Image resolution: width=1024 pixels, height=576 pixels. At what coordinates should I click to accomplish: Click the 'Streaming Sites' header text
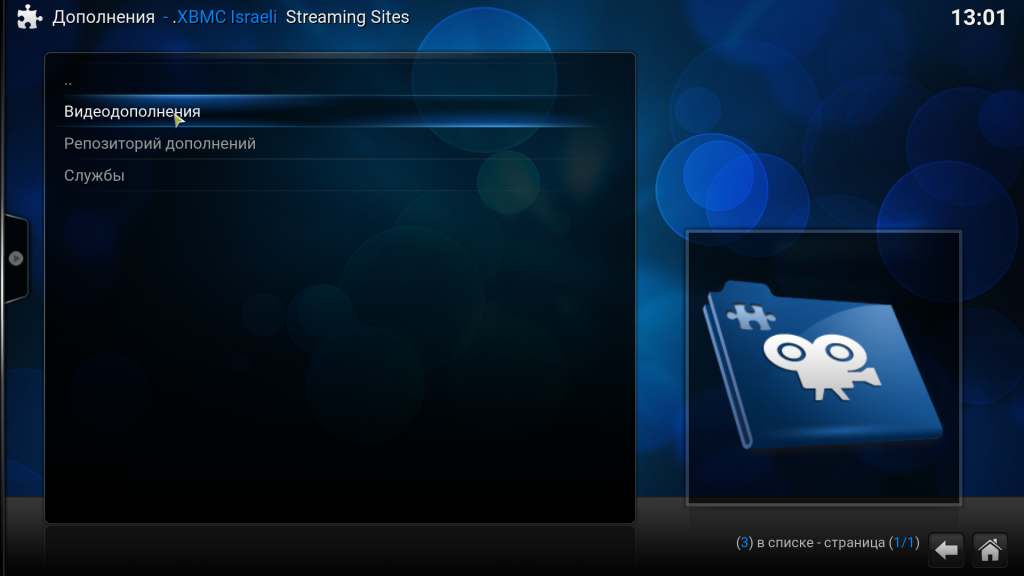coord(347,18)
